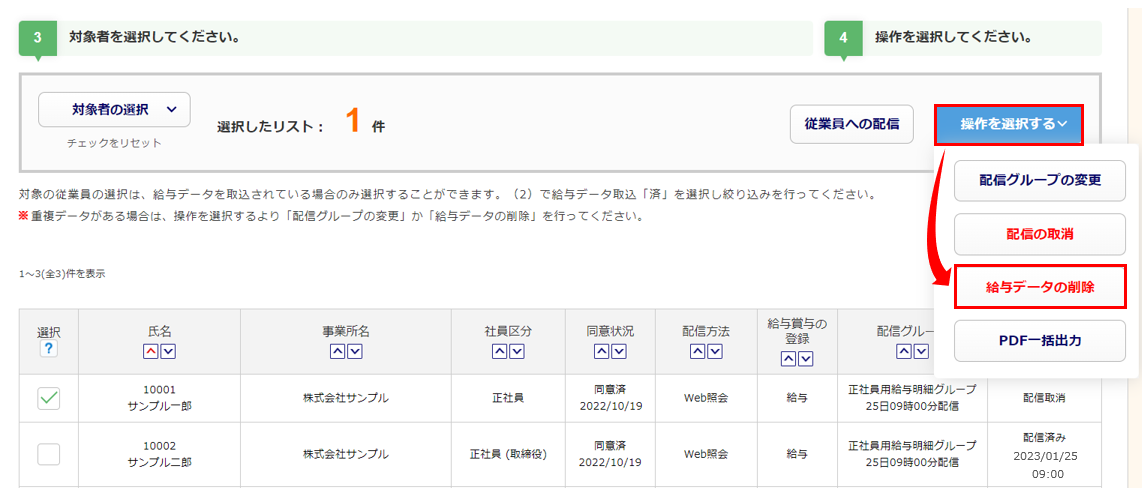Click Web照会 in サンプル一郎 row

tap(706, 398)
